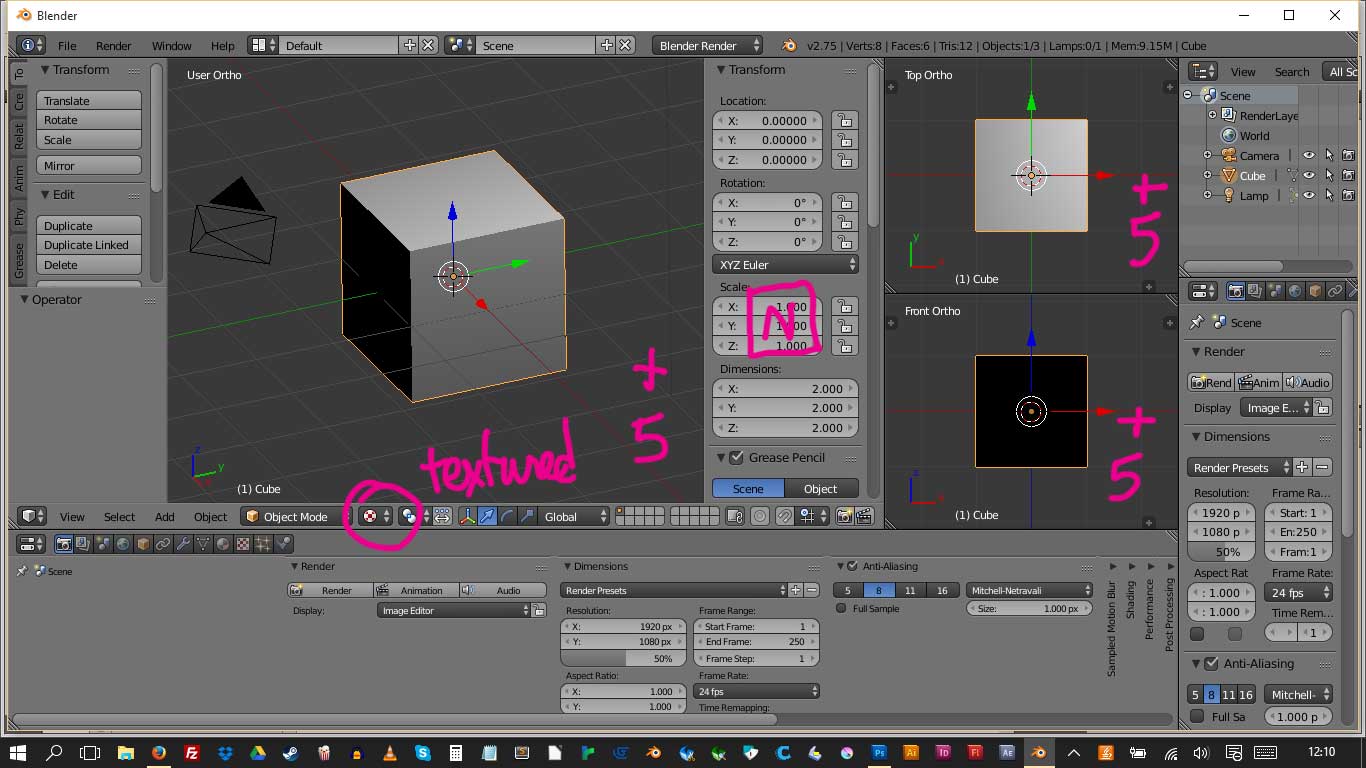Click the End Frame 250 field
Viewport: 1366px width, 768px height.
coord(756,642)
